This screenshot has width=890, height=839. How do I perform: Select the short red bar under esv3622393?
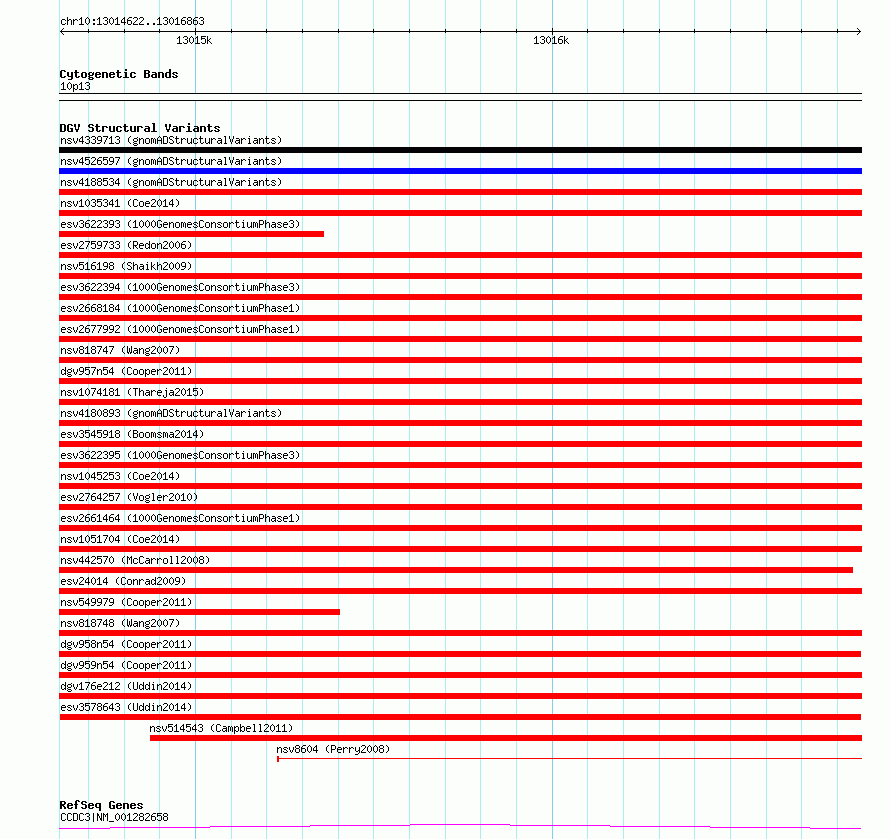(191, 234)
